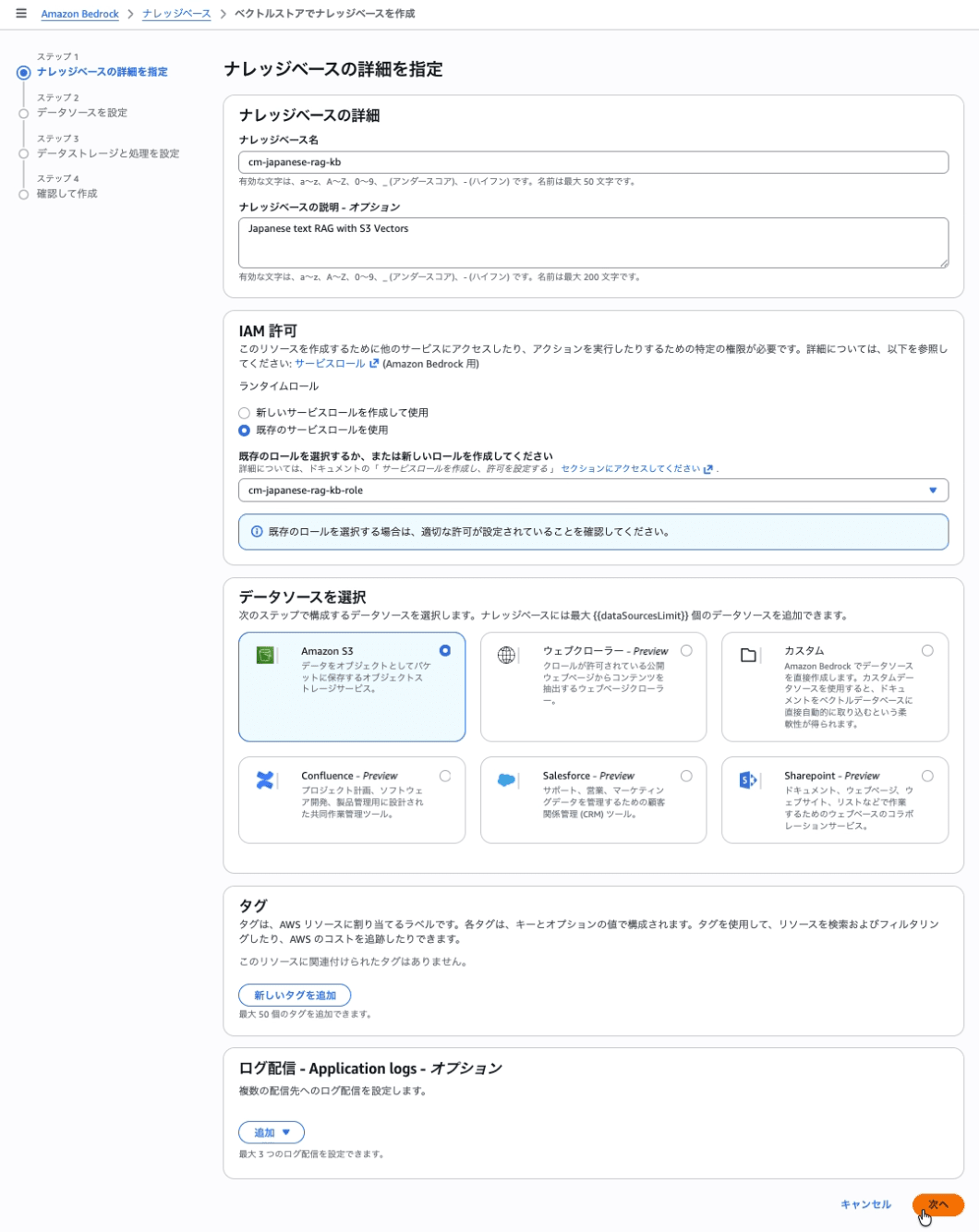
Task: Go to ステップ 4 確認して作成
Action: [66, 193]
